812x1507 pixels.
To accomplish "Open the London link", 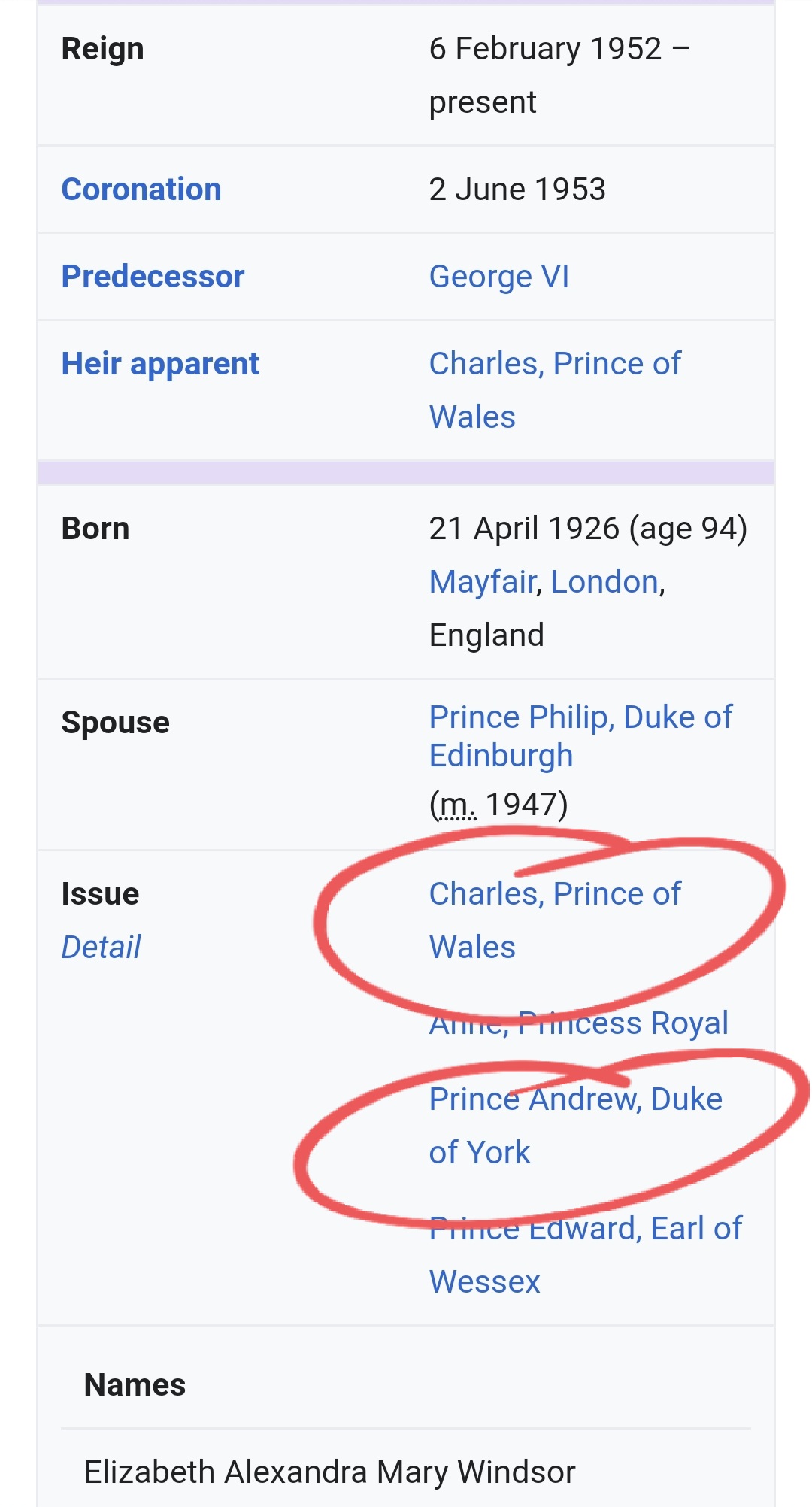I will [604, 582].
